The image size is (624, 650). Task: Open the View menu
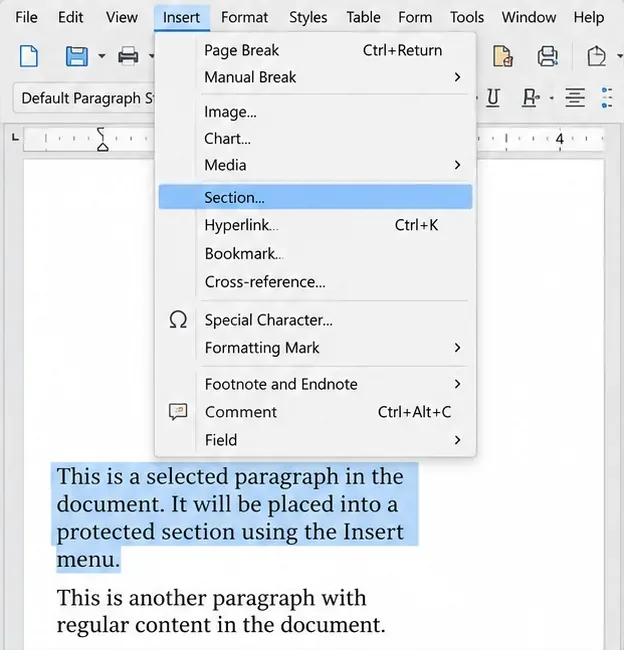[x=121, y=17]
